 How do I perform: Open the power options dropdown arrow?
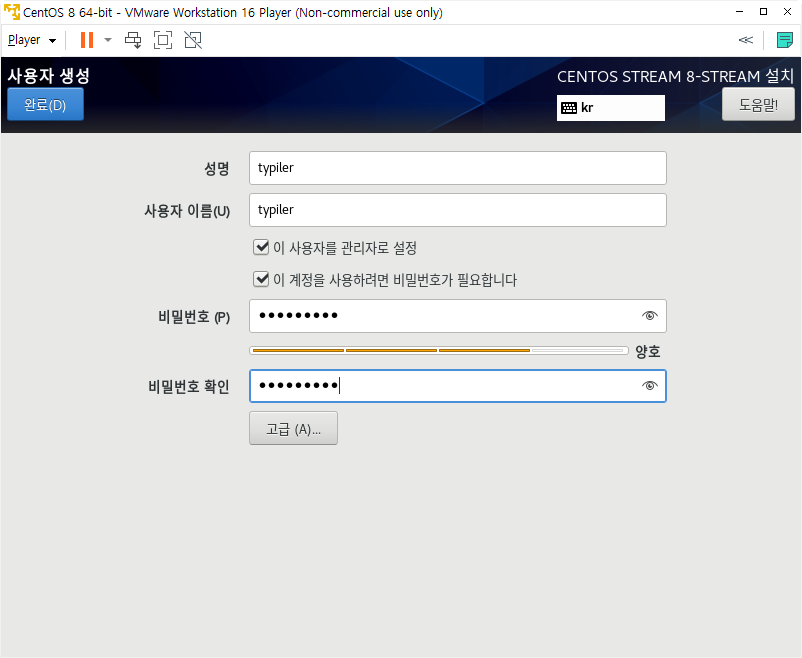(x=107, y=40)
